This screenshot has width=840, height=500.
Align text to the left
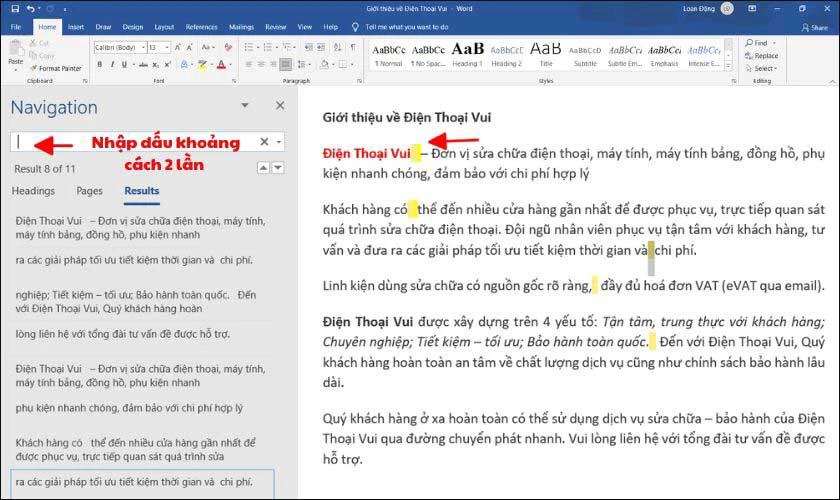[x=249, y=64]
